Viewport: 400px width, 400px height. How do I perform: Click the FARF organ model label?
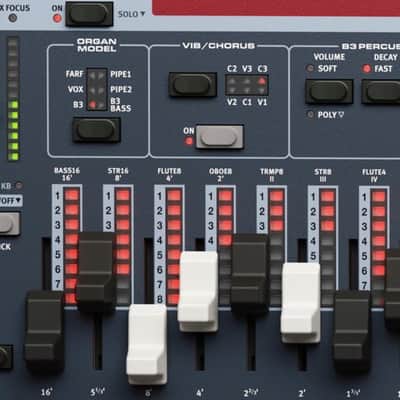coord(74,74)
